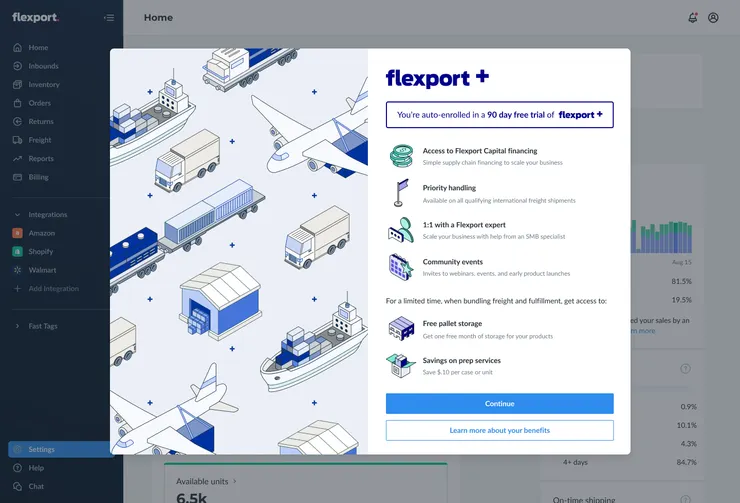
Task: Open Learn more about your benefits
Action: [x=499, y=430]
